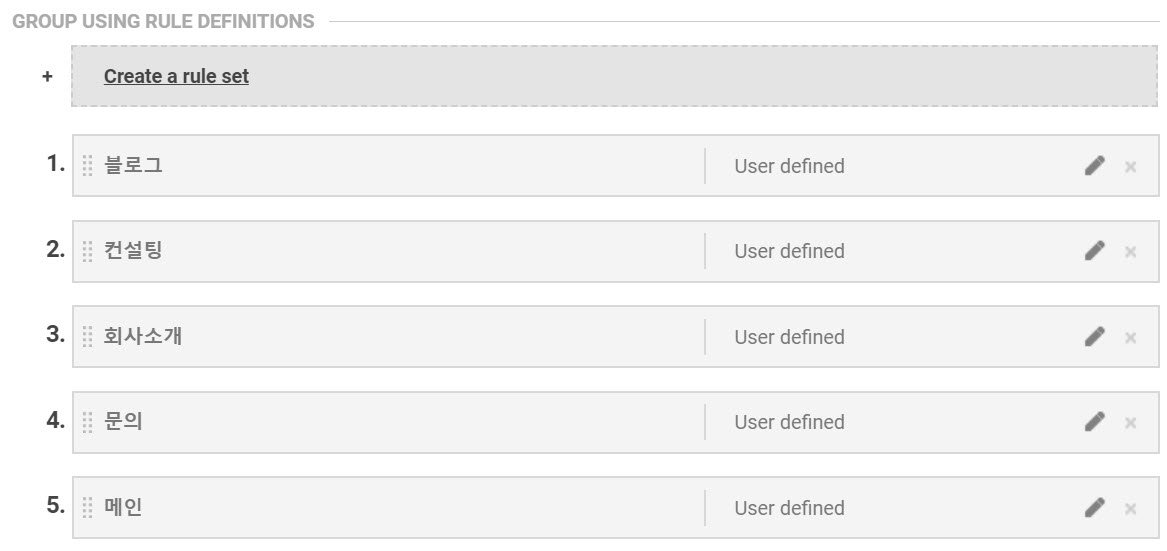Remove the 컨설팅 rule set

pyautogui.click(x=1131, y=252)
